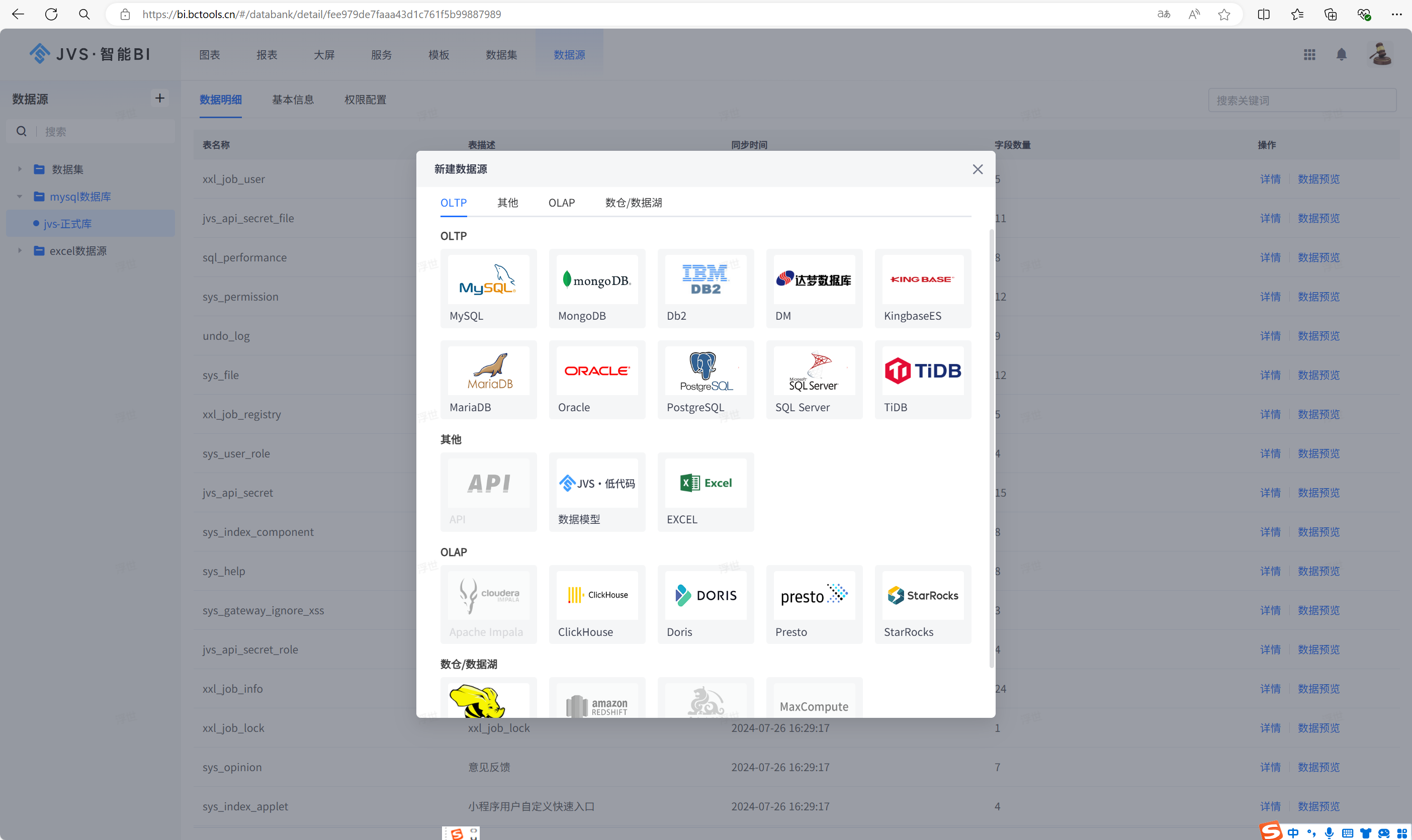Click the notification bell icon
The width and height of the screenshot is (1412, 840).
point(1341,54)
